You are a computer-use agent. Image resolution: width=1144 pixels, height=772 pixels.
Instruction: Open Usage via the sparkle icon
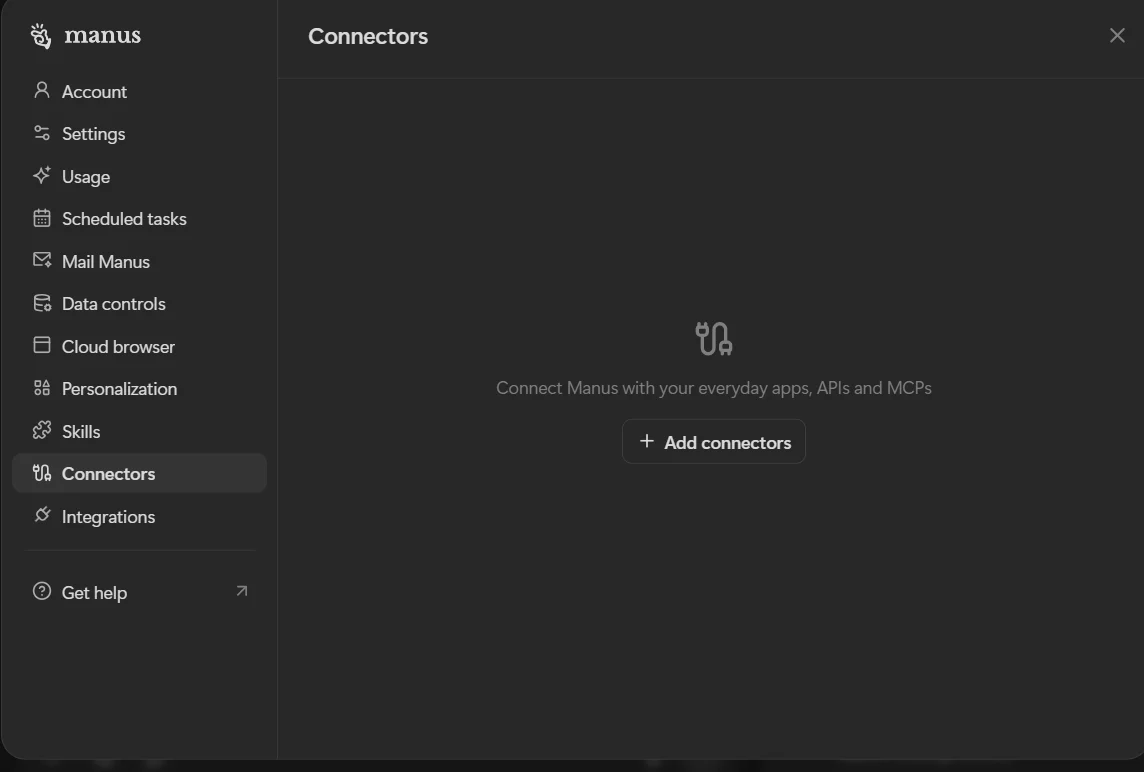[41, 176]
